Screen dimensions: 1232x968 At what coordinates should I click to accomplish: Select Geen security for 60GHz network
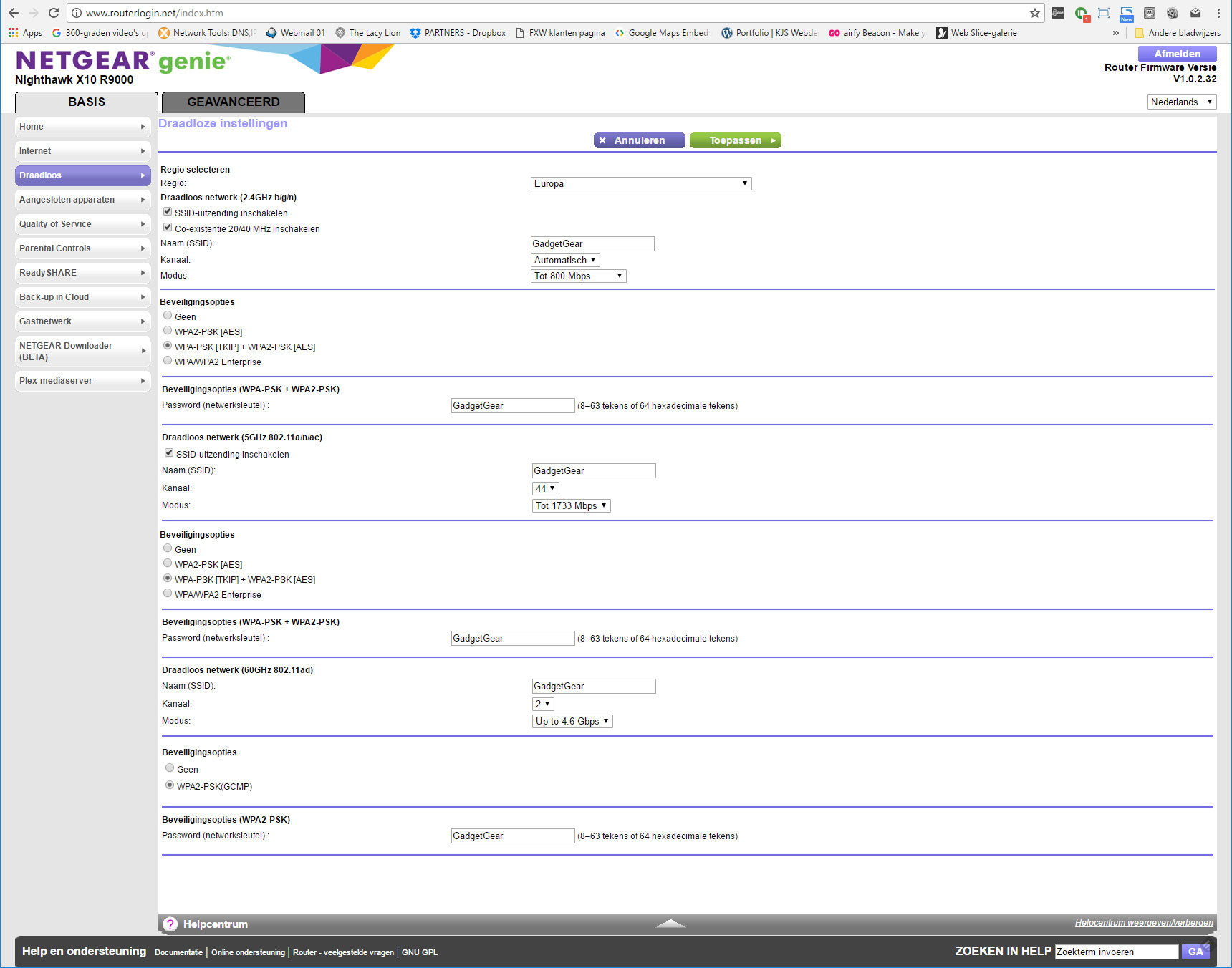pos(170,768)
